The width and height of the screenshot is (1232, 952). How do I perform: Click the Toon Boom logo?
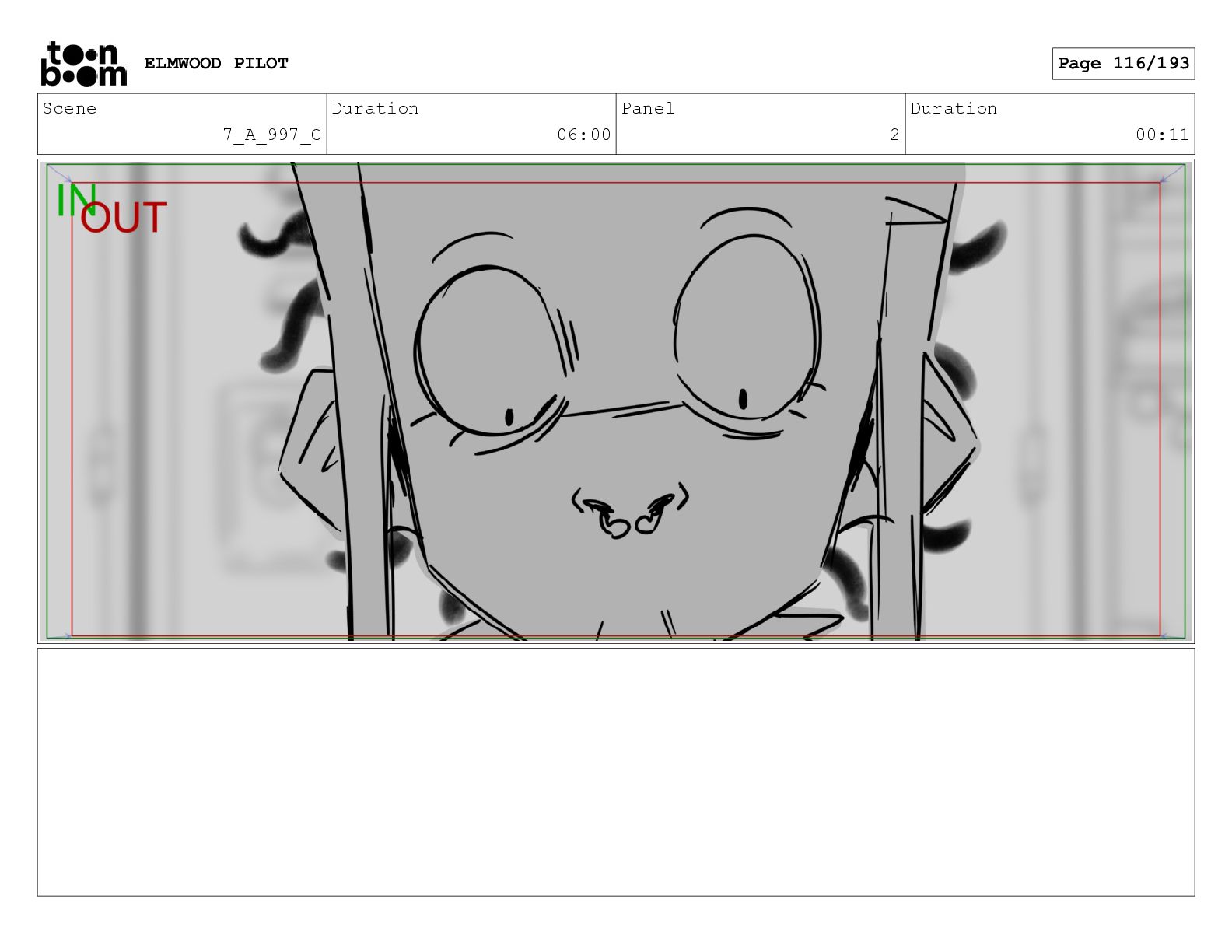[x=83, y=64]
